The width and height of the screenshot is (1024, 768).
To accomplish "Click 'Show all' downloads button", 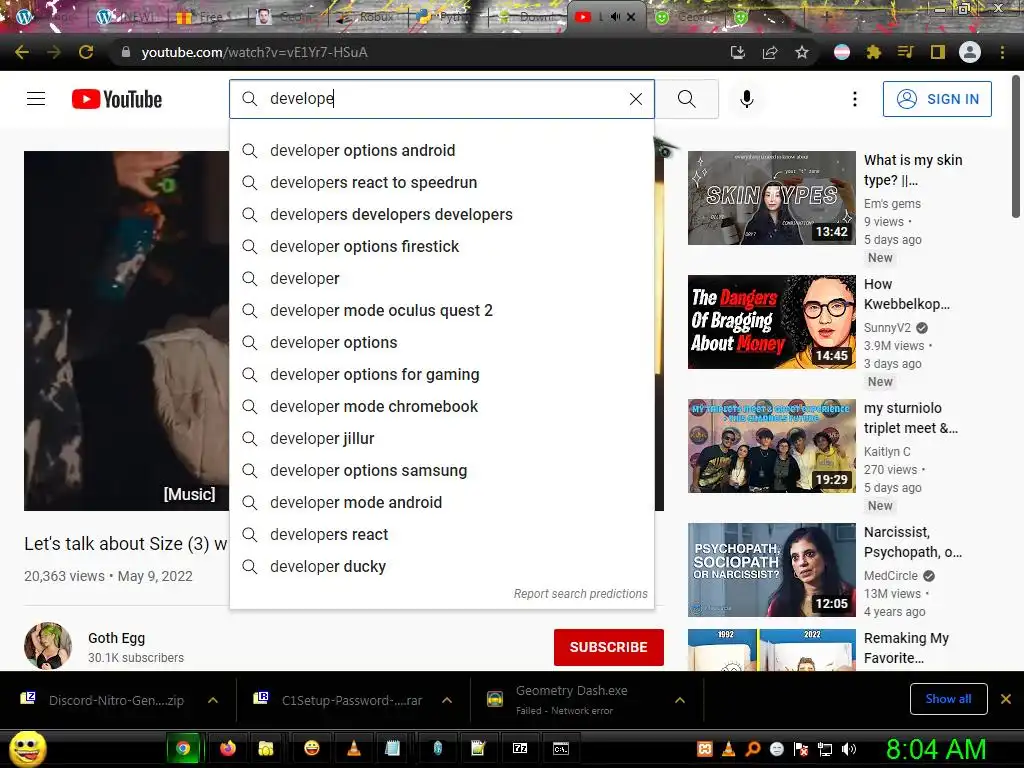I will [x=948, y=699].
